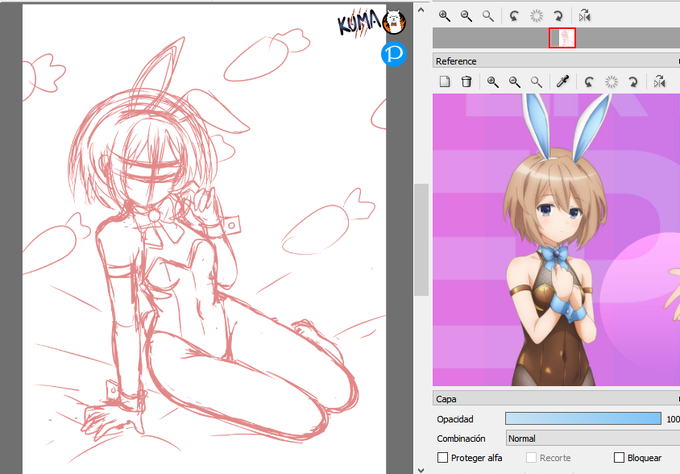Image resolution: width=680 pixels, height=474 pixels.
Task: Zoom in on the Reference image
Action: coord(493,82)
